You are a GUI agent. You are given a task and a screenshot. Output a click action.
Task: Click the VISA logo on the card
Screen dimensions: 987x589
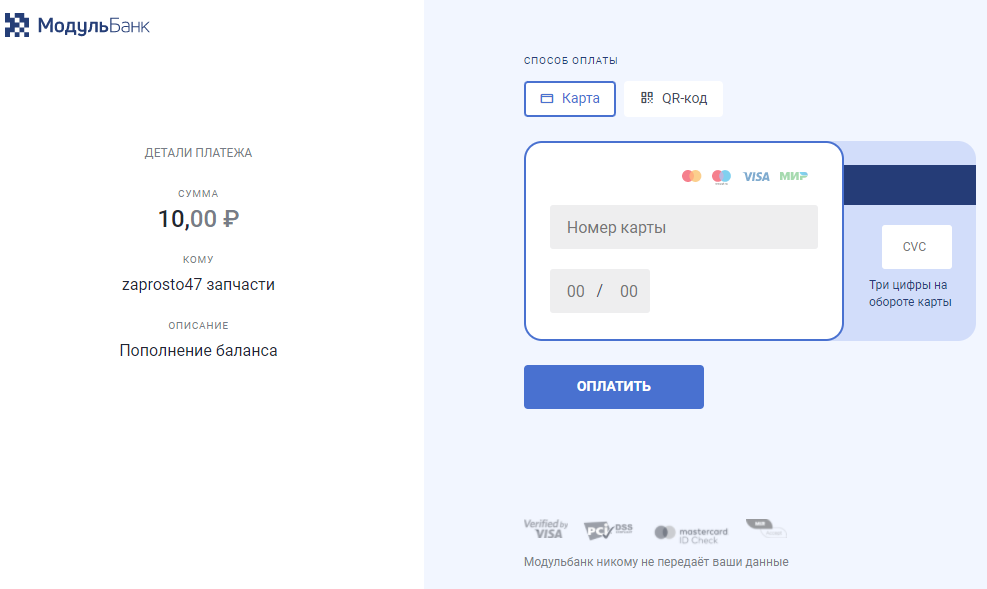point(756,176)
